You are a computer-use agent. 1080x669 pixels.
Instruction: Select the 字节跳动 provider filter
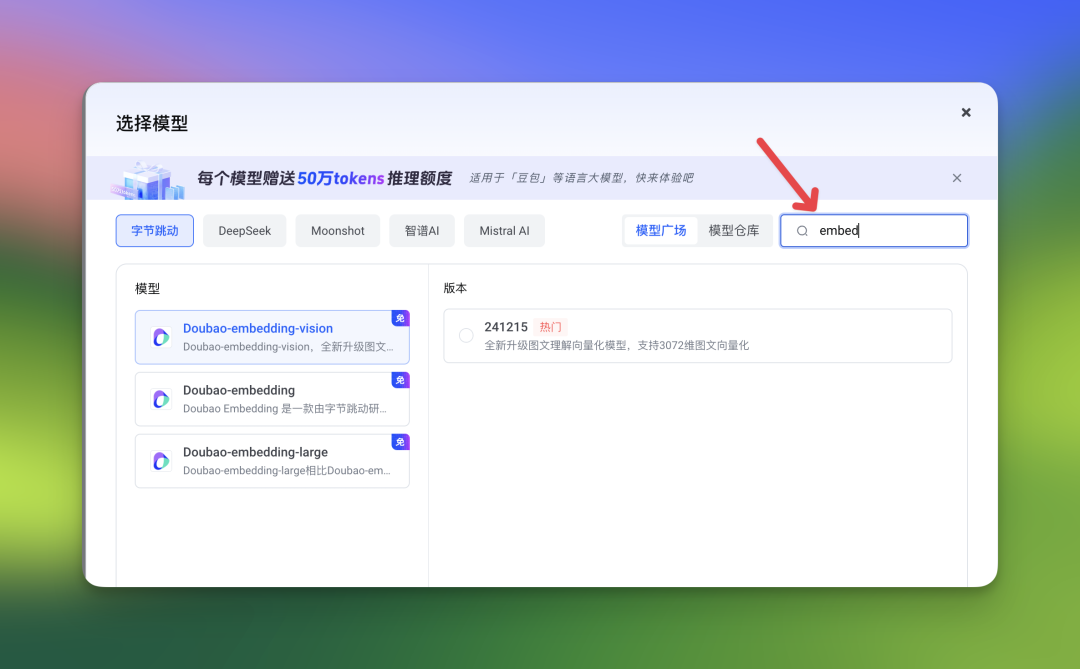click(154, 231)
